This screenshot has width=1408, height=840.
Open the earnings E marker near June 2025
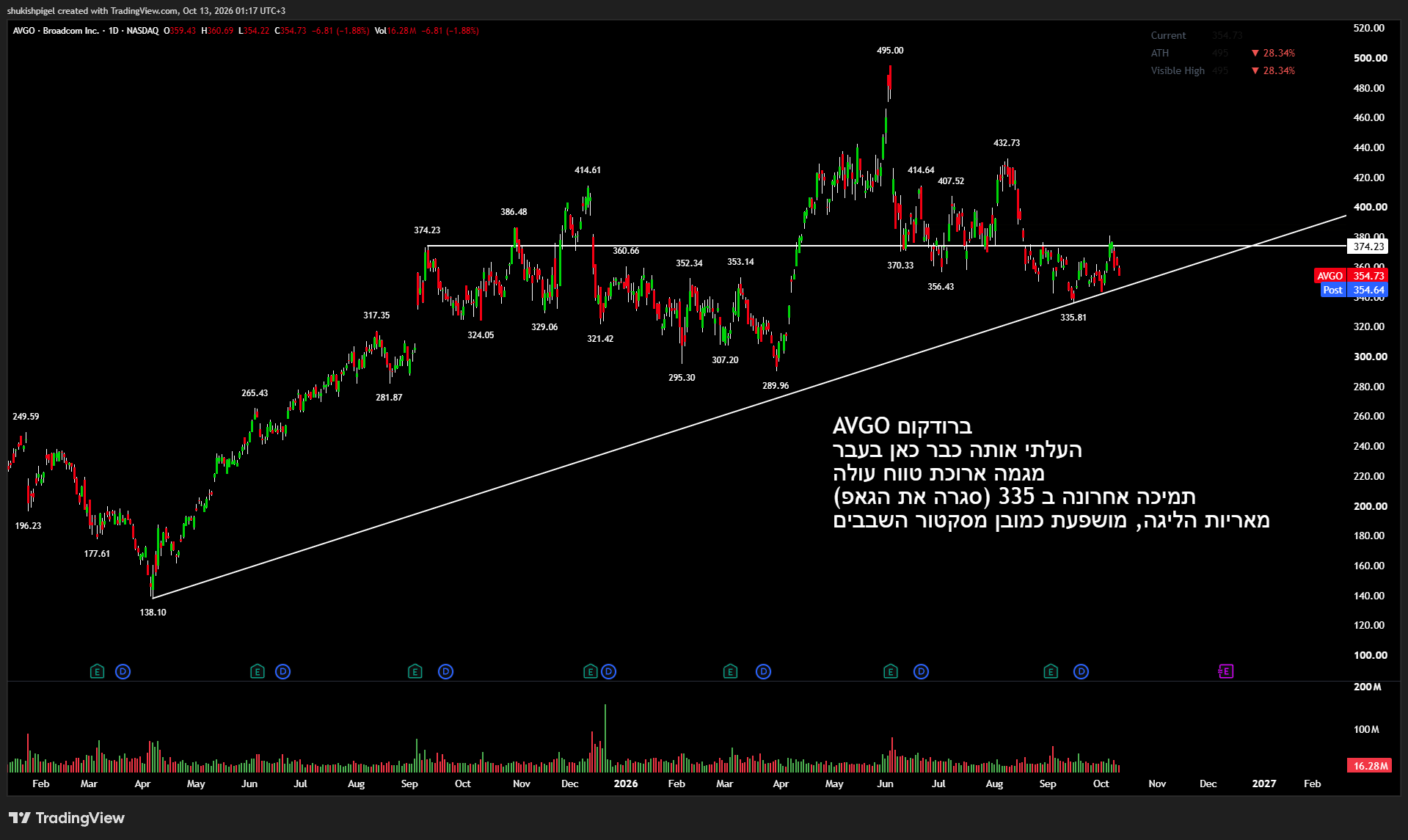257,671
